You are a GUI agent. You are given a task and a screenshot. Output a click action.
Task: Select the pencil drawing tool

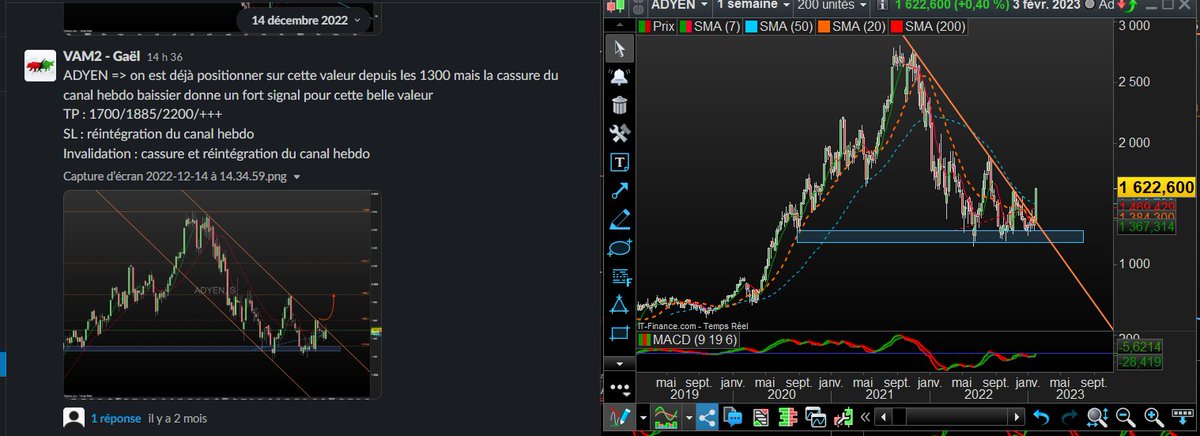pyautogui.click(x=620, y=218)
